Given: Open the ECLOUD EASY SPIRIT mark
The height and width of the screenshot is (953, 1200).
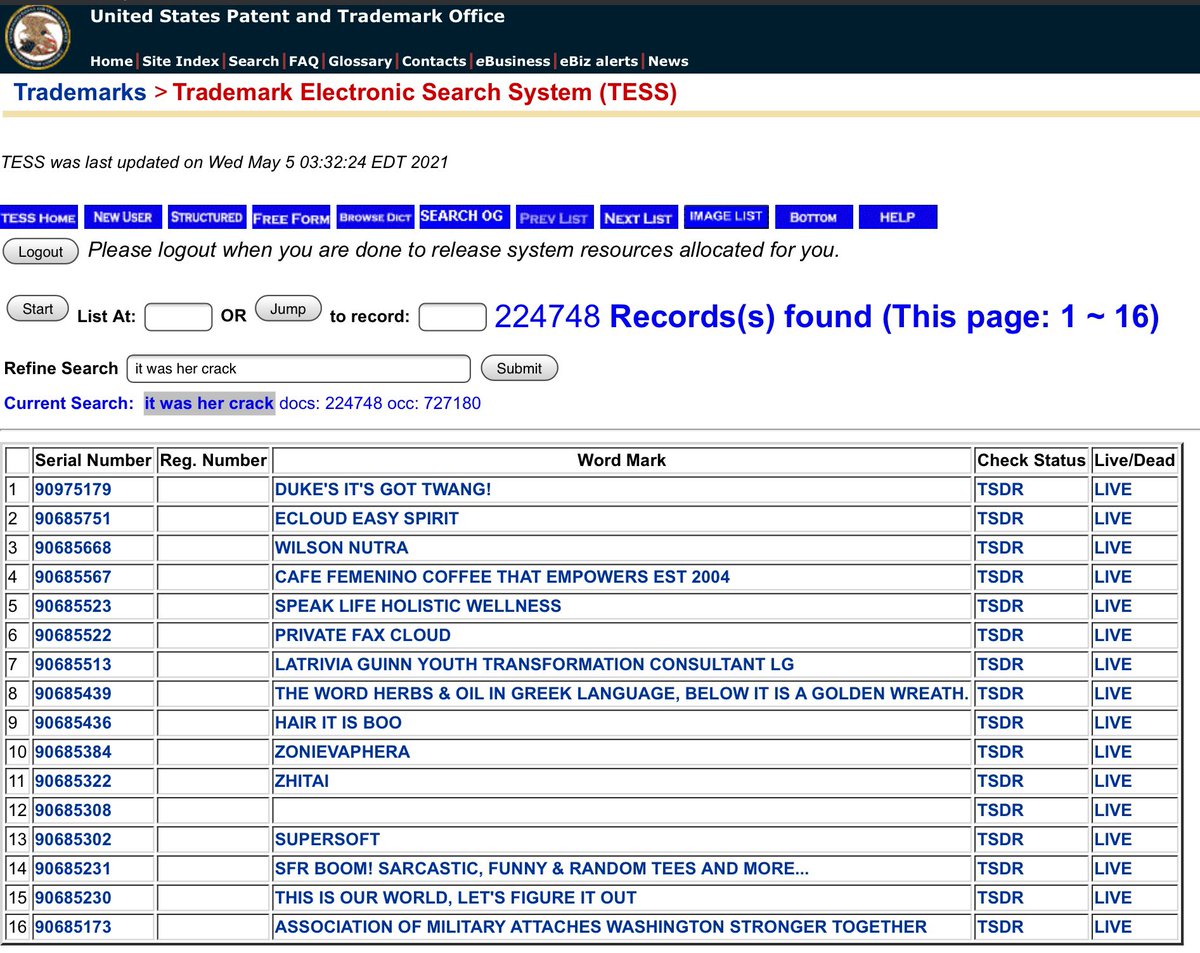Looking at the screenshot, I should (x=367, y=518).
